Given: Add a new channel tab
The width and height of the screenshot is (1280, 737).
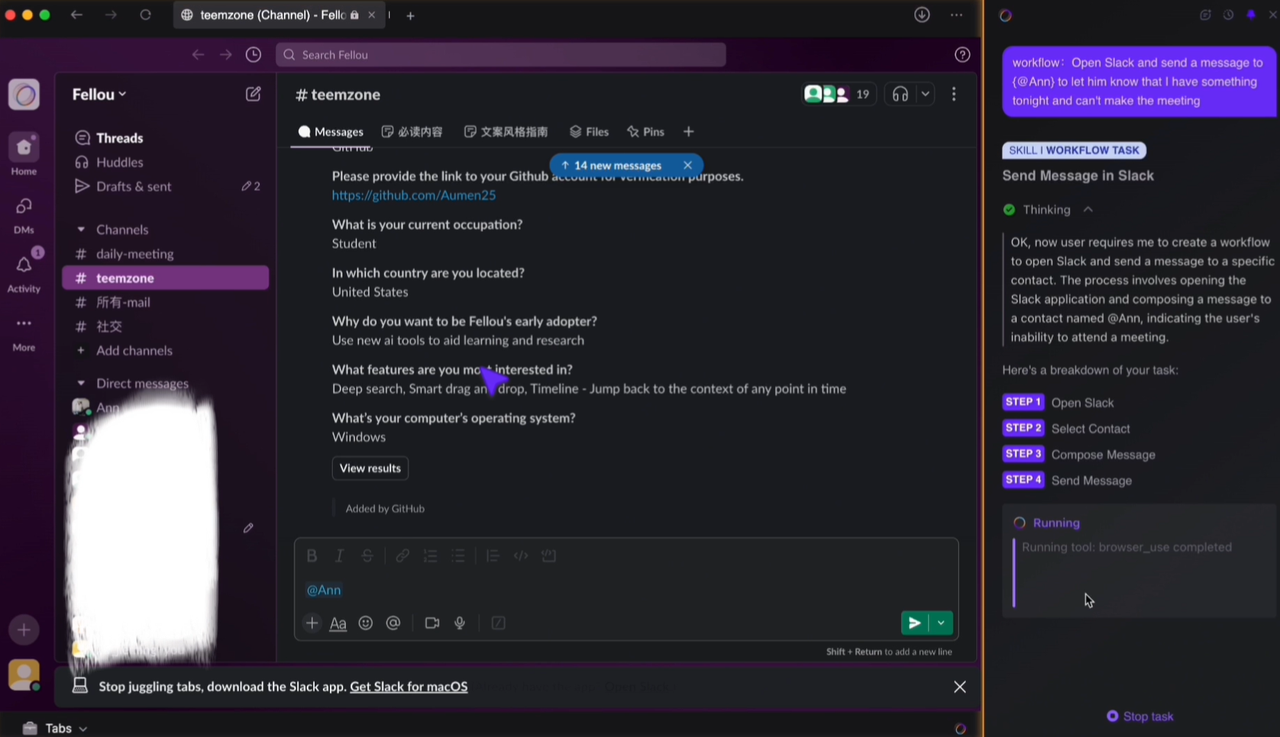Looking at the screenshot, I should [x=688, y=131].
